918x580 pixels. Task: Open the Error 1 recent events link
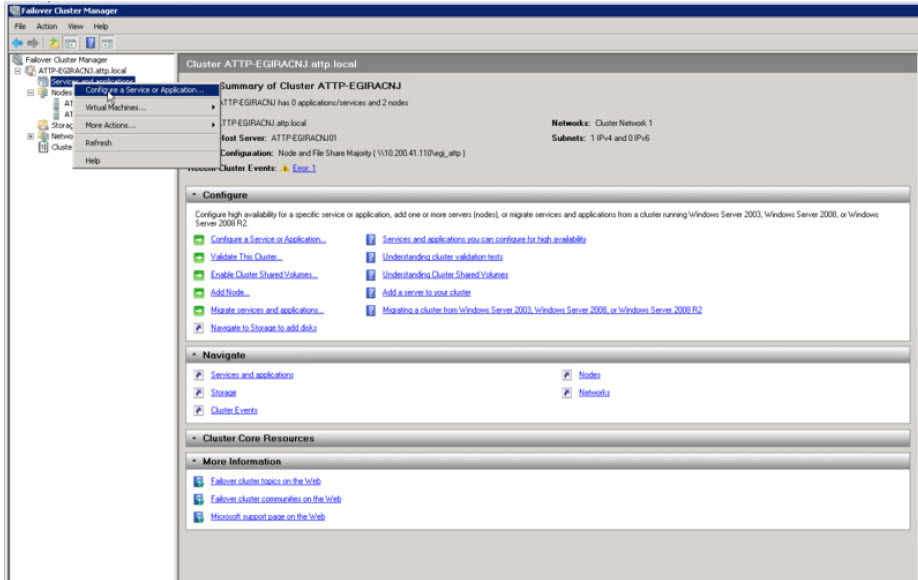[304, 169]
